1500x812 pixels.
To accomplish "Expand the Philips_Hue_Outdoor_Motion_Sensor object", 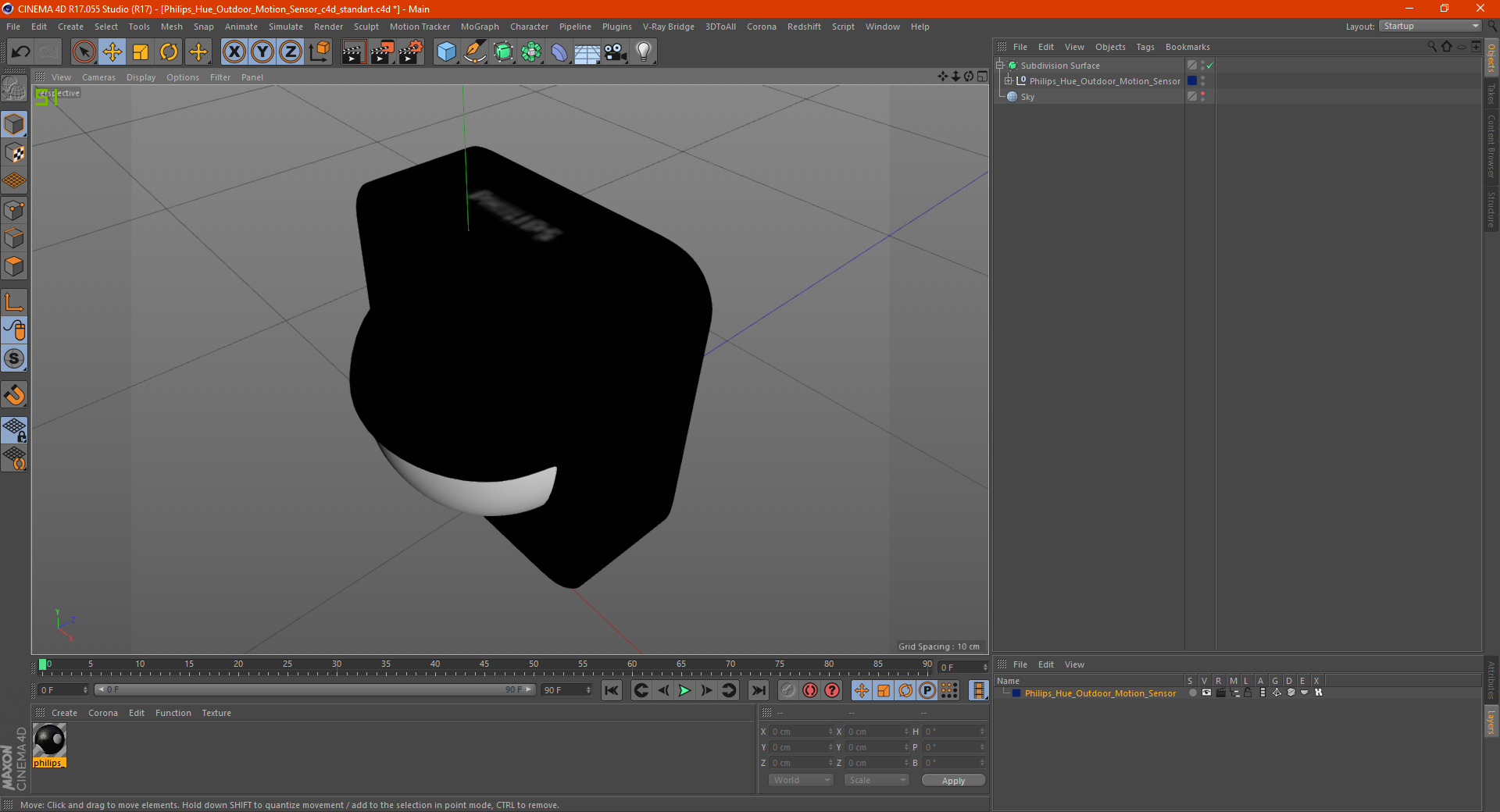I will click(1008, 81).
